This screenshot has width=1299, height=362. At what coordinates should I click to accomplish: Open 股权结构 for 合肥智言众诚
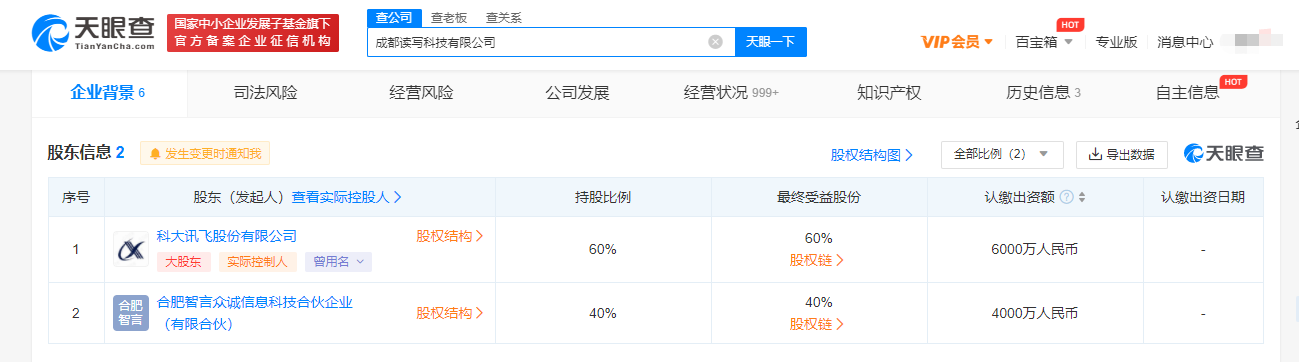coord(450,313)
